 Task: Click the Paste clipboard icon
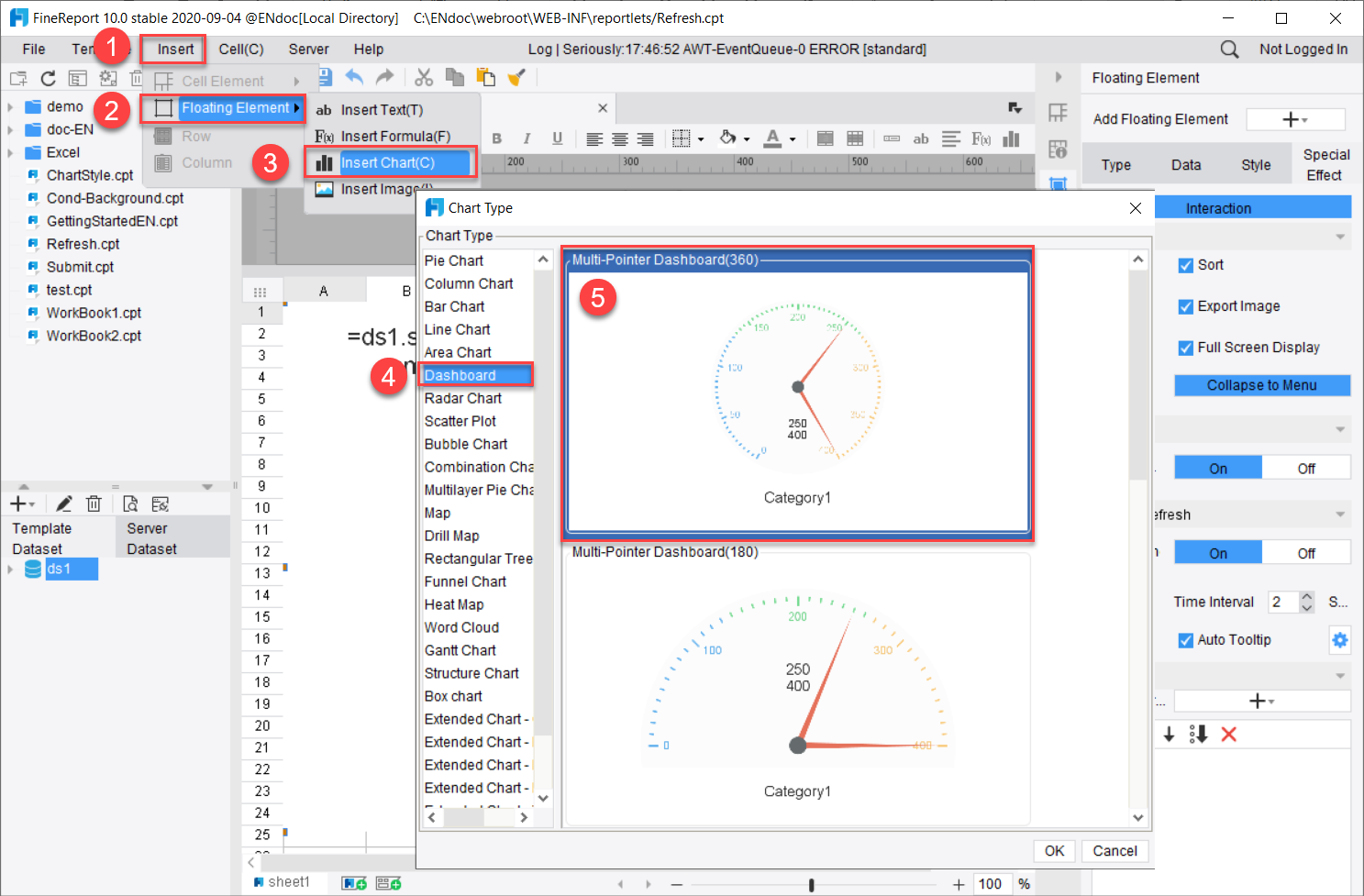pos(486,77)
